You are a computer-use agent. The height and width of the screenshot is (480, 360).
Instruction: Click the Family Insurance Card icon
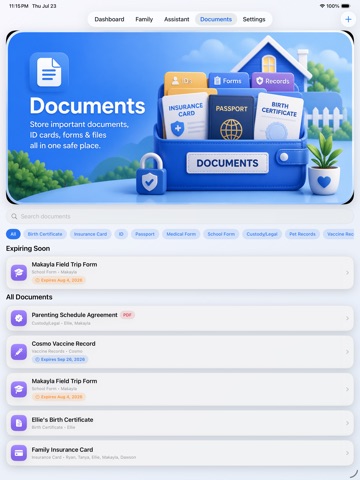(x=19, y=453)
